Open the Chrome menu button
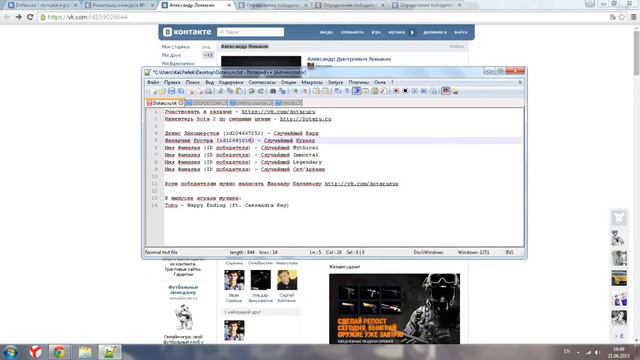Image resolution: width=640 pixels, height=360 pixels. [633, 17]
